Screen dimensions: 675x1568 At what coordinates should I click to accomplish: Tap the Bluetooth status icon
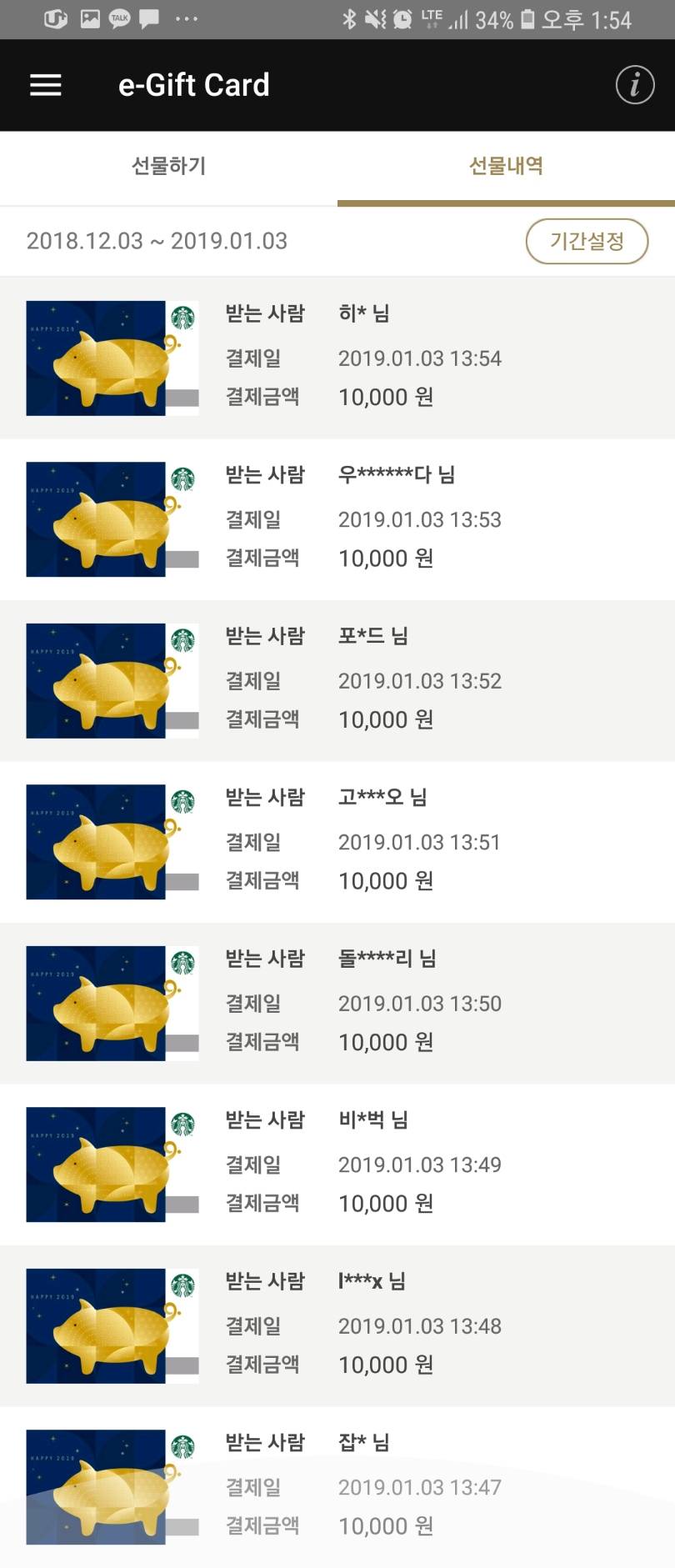pyautogui.click(x=349, y=19)
